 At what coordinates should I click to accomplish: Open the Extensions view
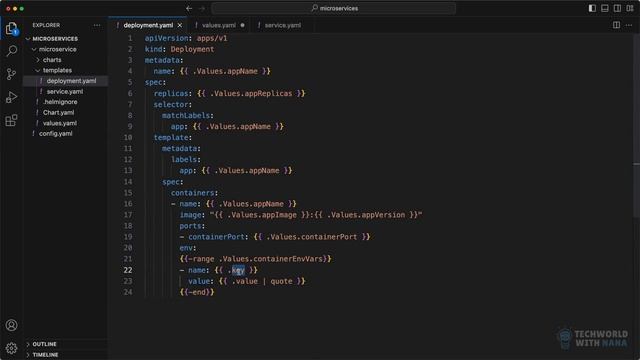click(x=11, y=120)
